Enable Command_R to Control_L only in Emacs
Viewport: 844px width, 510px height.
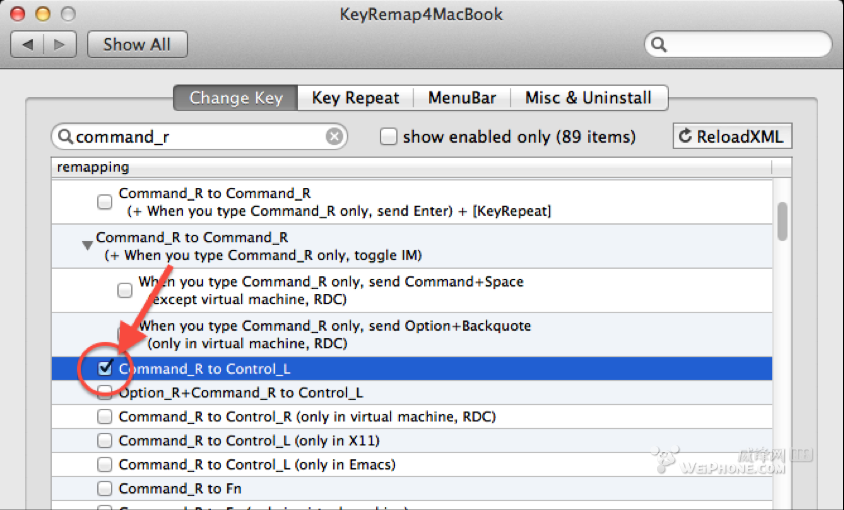click(x=104, y=464)
